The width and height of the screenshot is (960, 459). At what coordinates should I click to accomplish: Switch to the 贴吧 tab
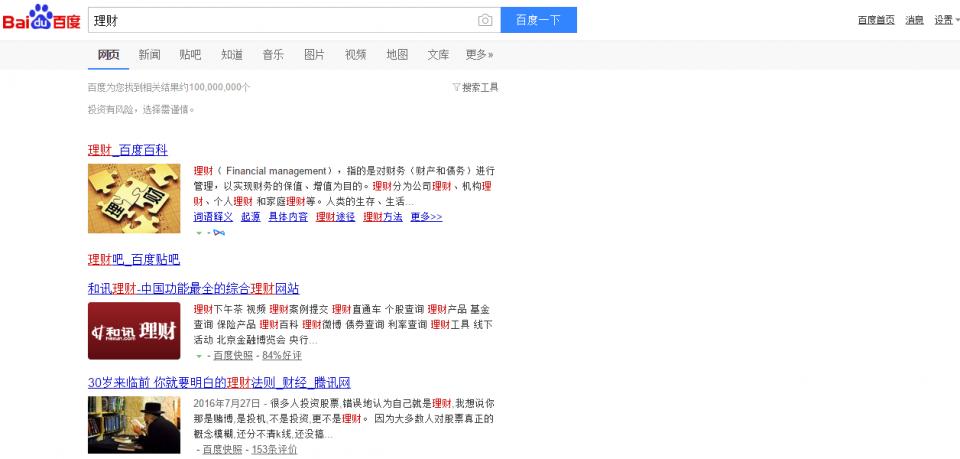point(190,54)
